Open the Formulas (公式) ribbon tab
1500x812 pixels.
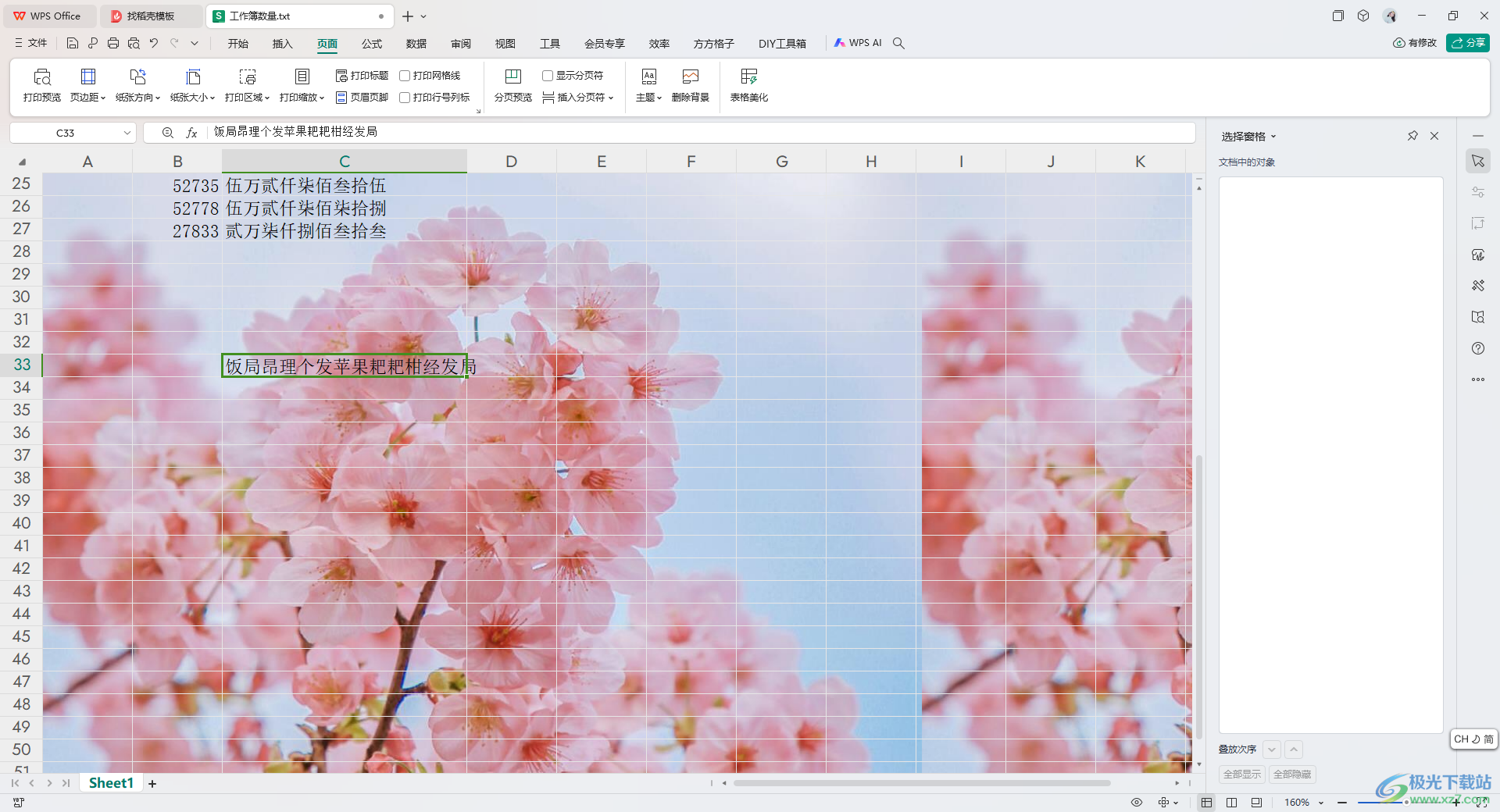click(372, 44)
